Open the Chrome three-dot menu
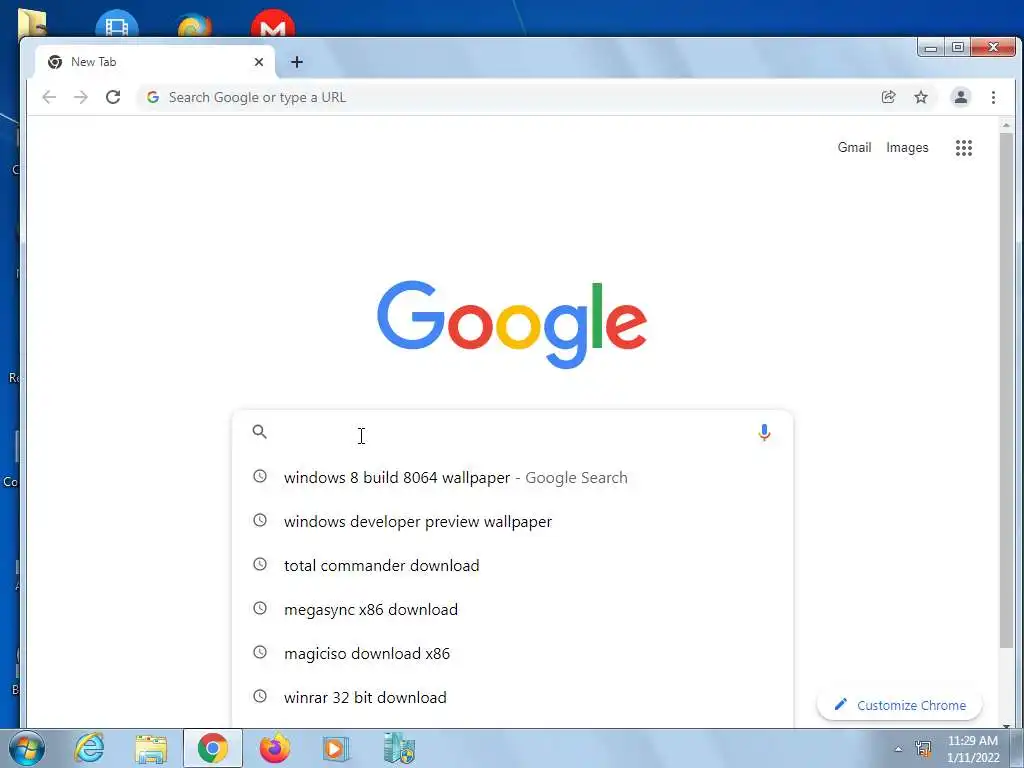1024x768 pixels. click(993, 97)
